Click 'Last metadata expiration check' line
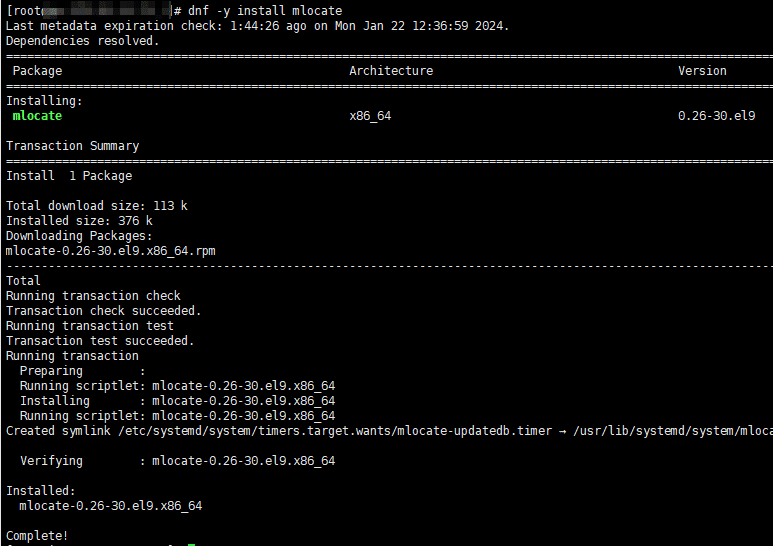The image size is (773, 546). [x=257, y=26]
